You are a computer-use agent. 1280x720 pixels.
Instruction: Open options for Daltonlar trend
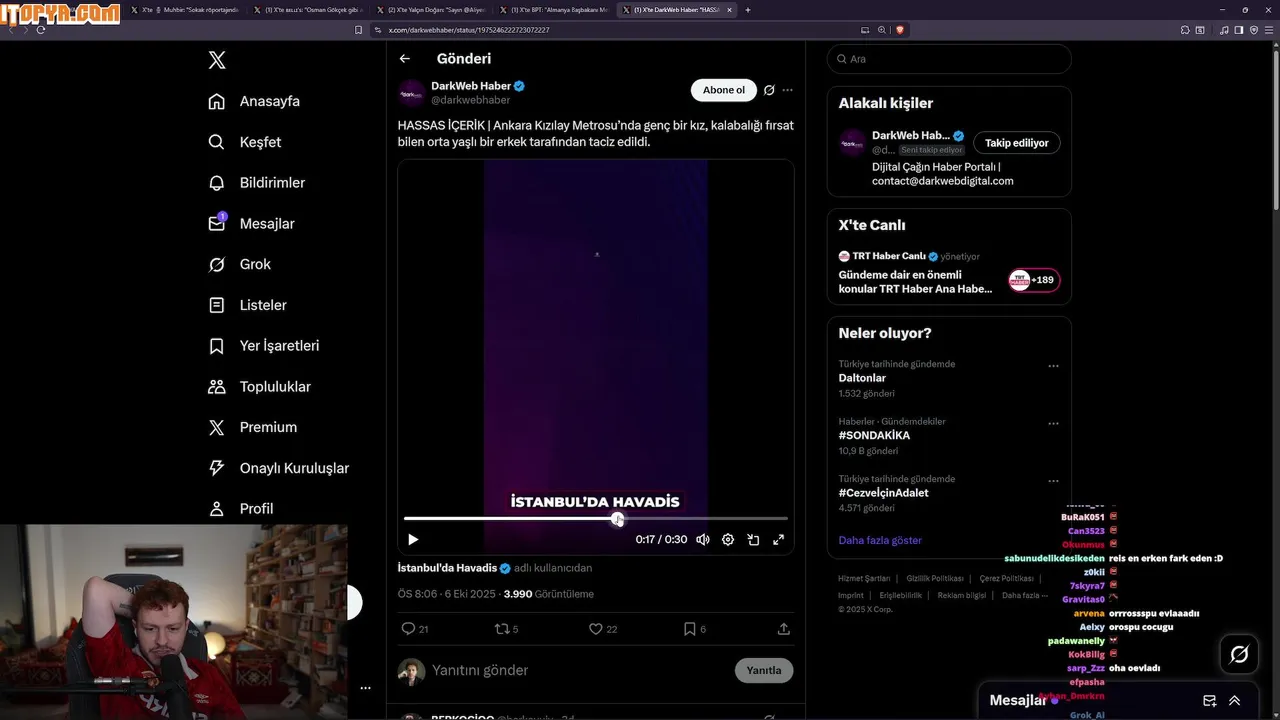coord(1053,366)
